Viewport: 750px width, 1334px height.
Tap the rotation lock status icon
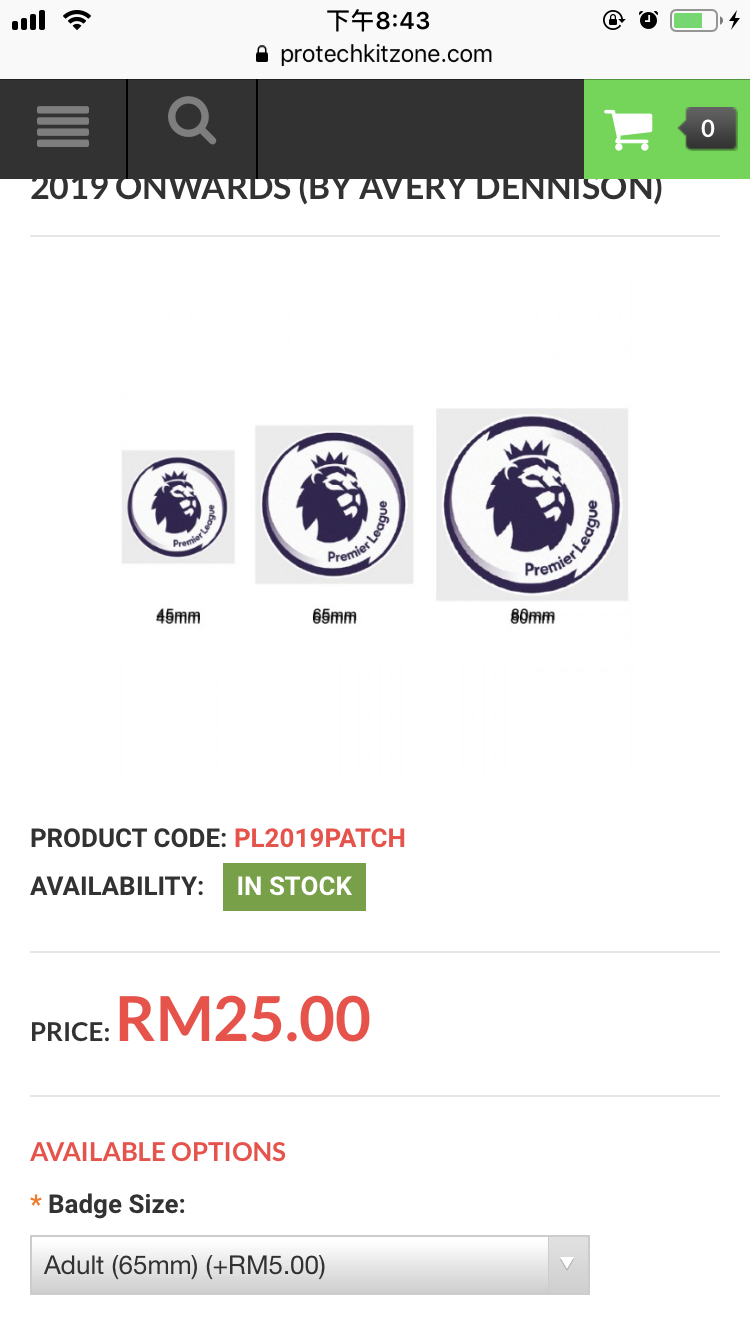tap(614, 20)
